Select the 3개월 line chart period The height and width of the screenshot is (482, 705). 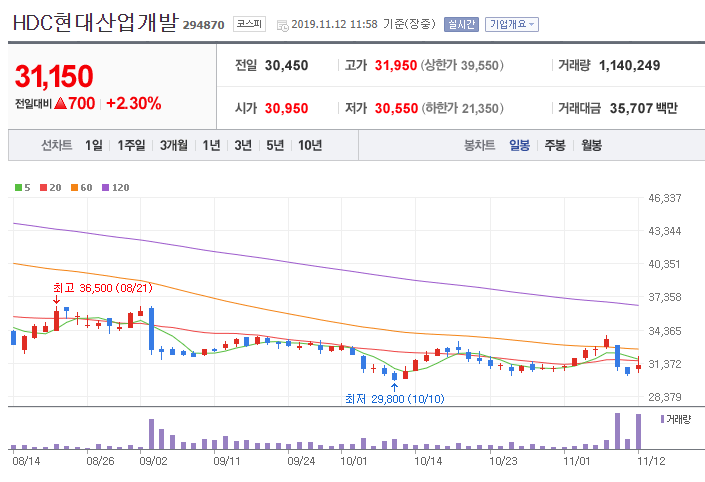pos(174,145)
